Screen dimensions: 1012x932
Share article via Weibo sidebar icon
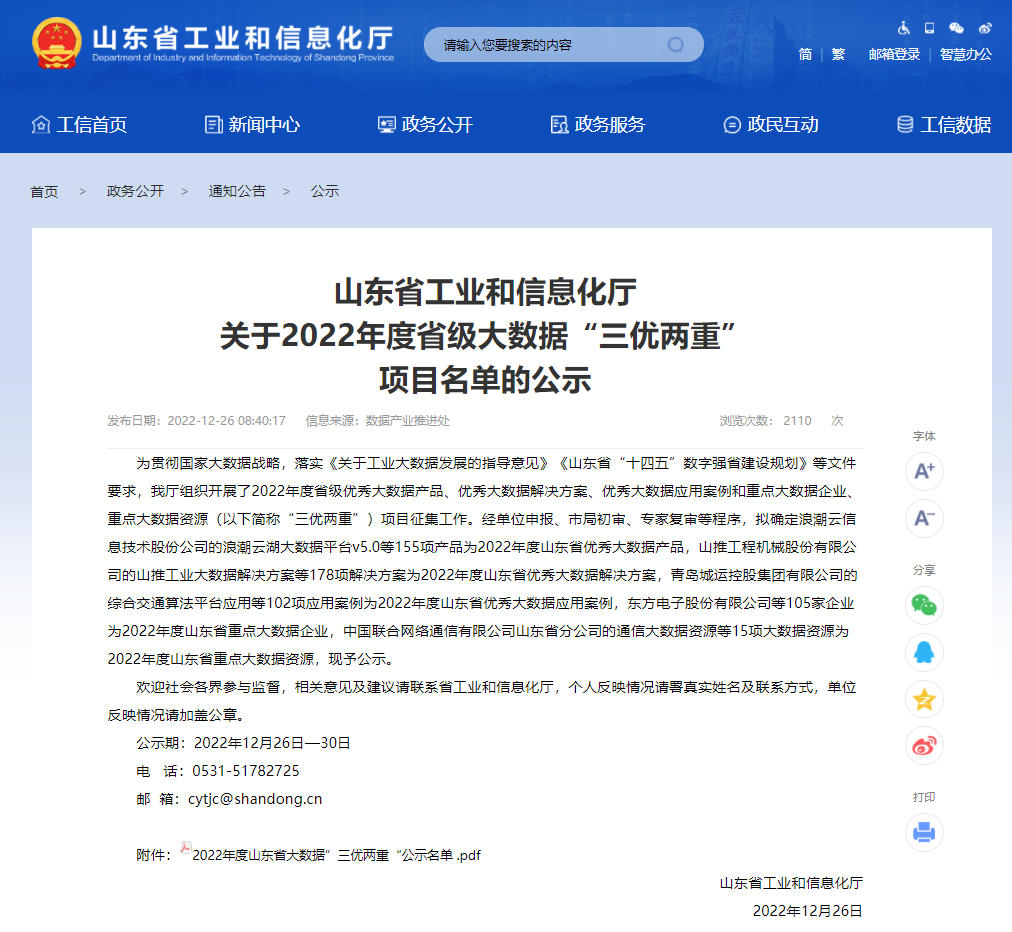pos(924,746)
